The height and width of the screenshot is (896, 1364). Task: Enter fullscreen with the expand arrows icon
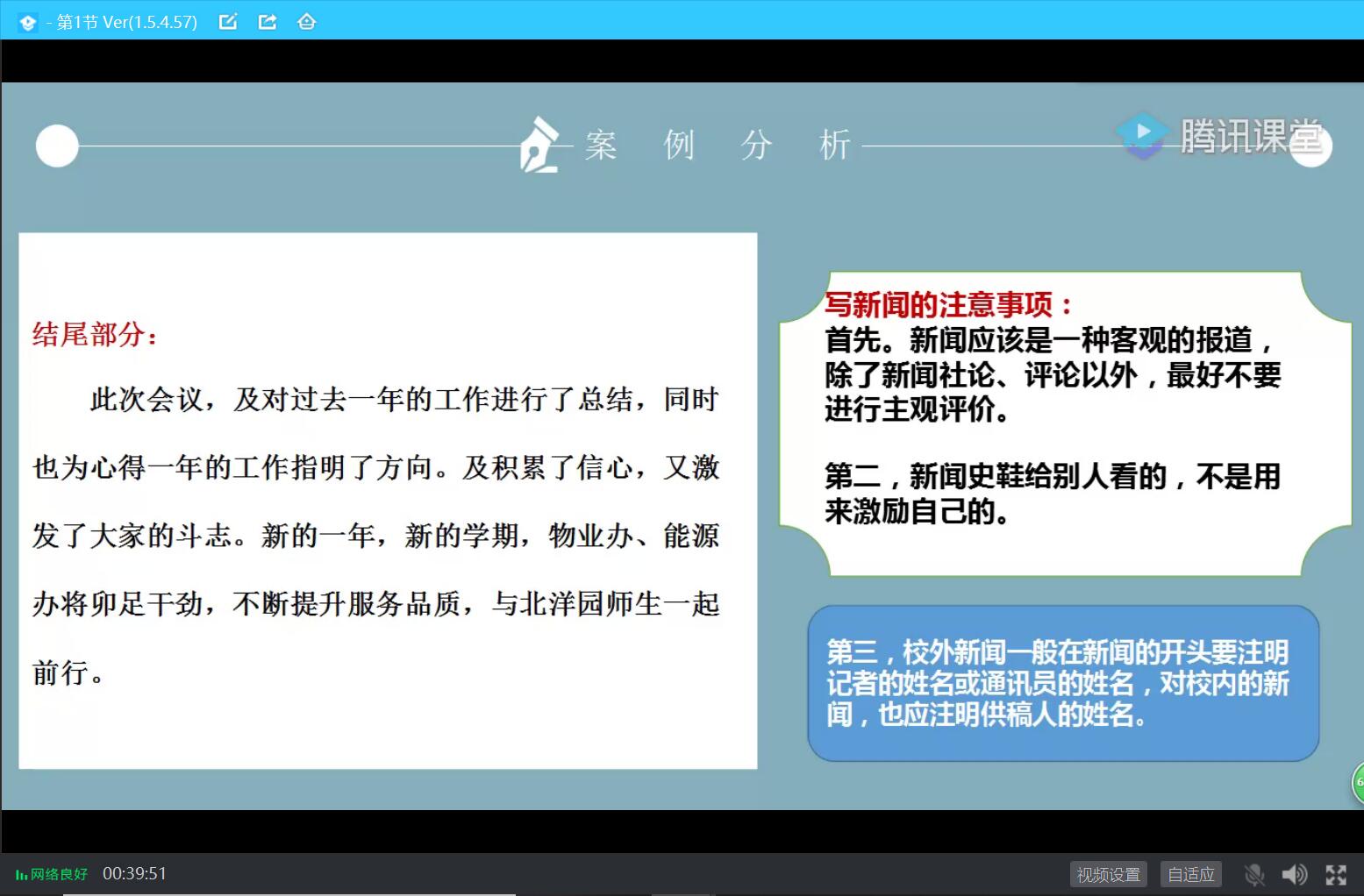[1336, 874]
